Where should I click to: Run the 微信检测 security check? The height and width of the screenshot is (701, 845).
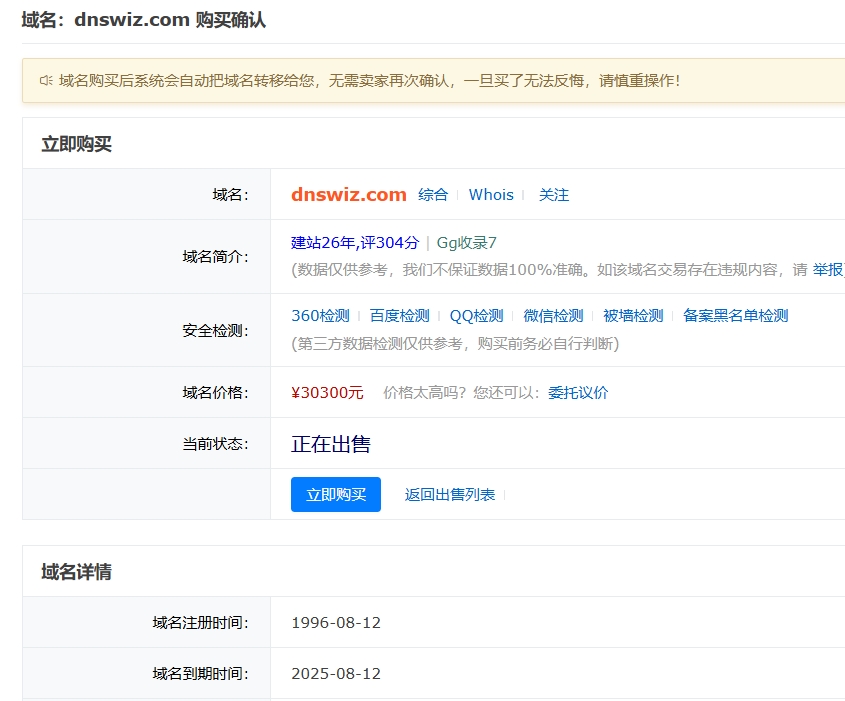[553, 316]
